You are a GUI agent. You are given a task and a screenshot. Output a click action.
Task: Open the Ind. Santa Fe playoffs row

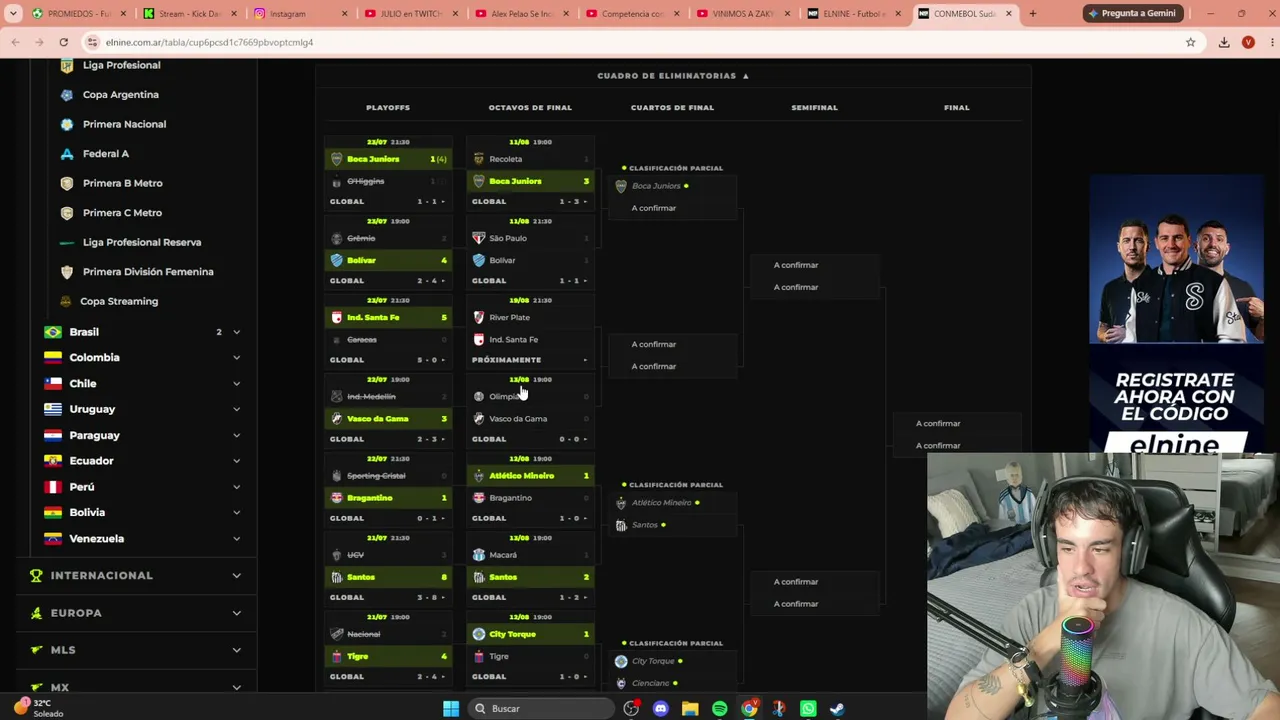pos(388,317)
